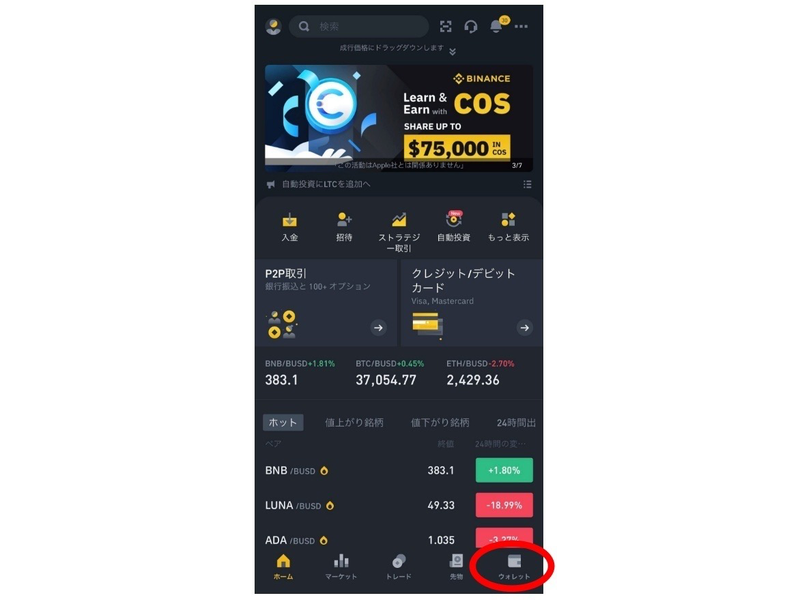
Task: Expand the drag-down chevron below search
Action: tap(453, 51)
